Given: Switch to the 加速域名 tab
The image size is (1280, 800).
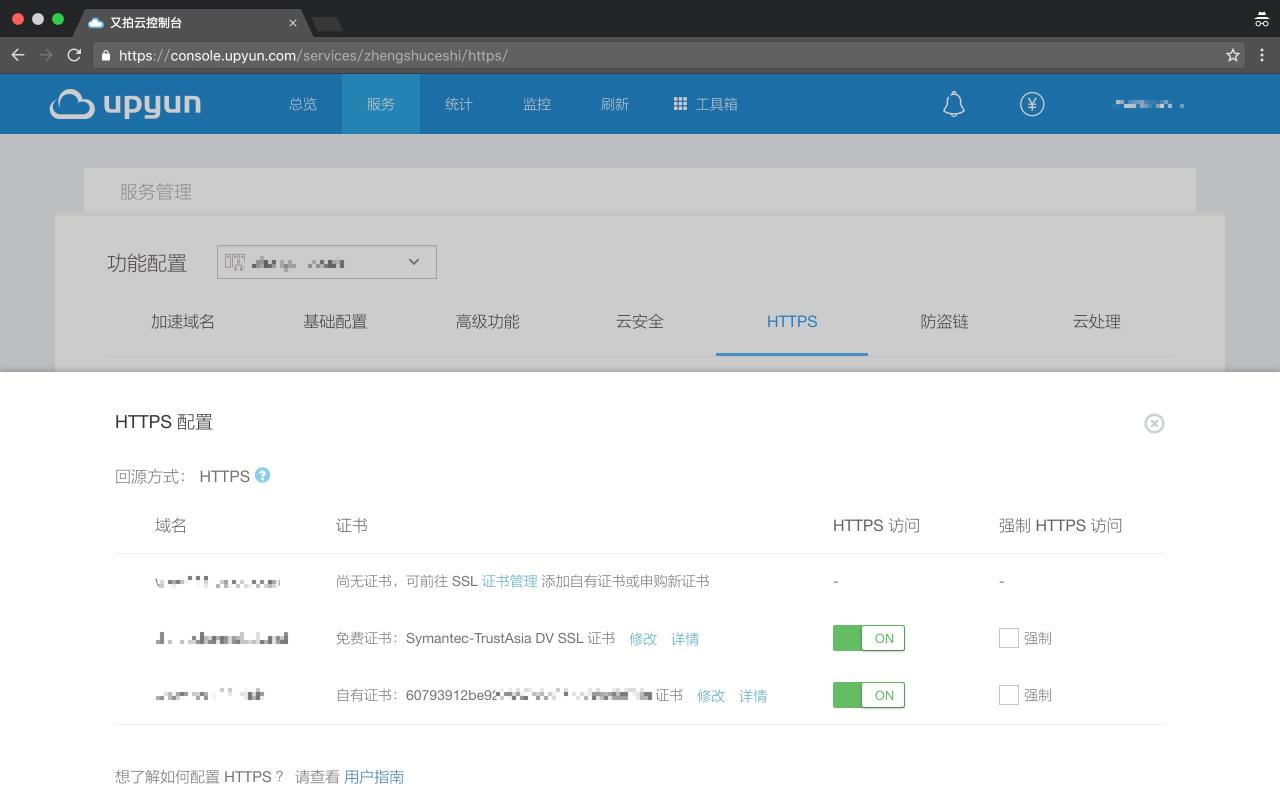Looking at the screenshot, I should [x=183, y=321].
